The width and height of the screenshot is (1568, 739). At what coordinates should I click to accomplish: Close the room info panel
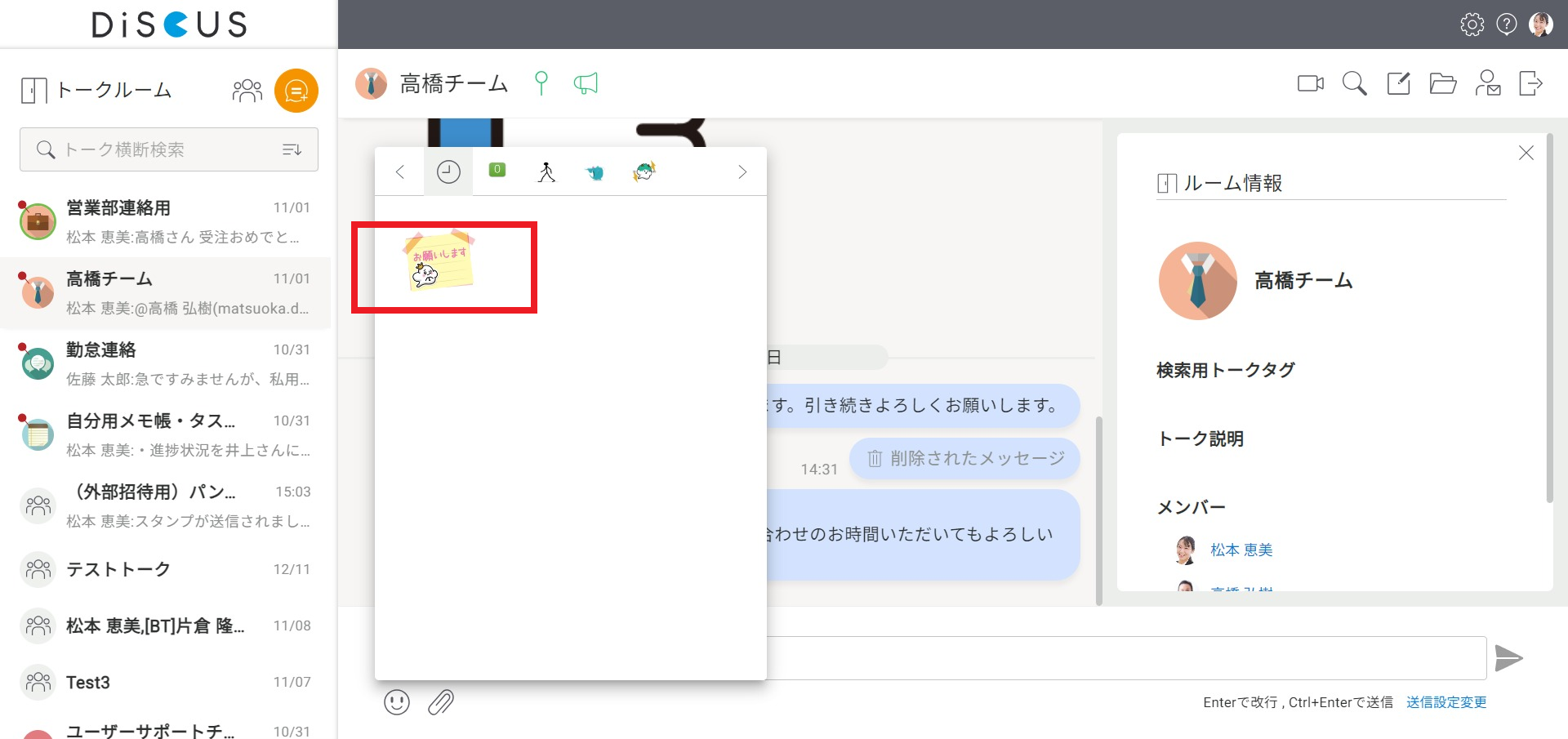(1526, 153)
